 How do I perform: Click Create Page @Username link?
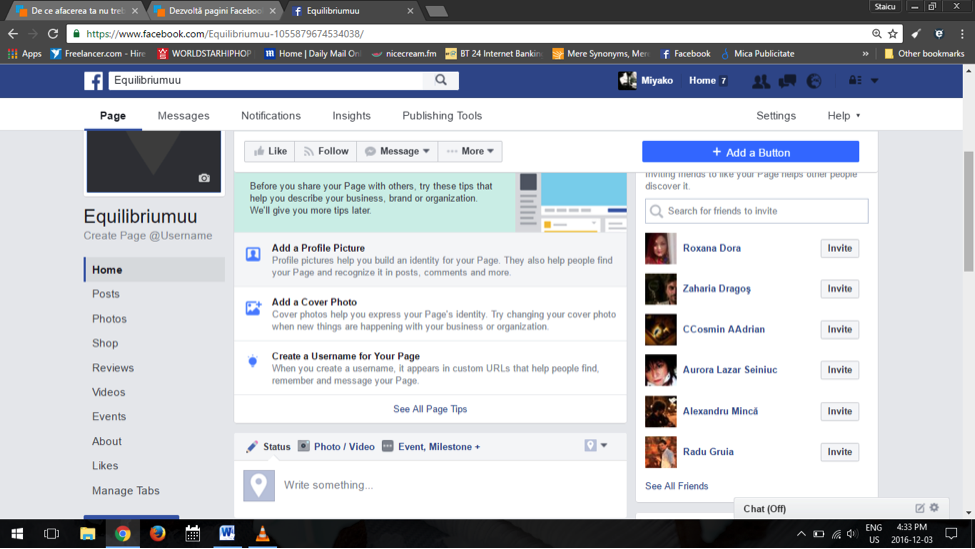148,236
